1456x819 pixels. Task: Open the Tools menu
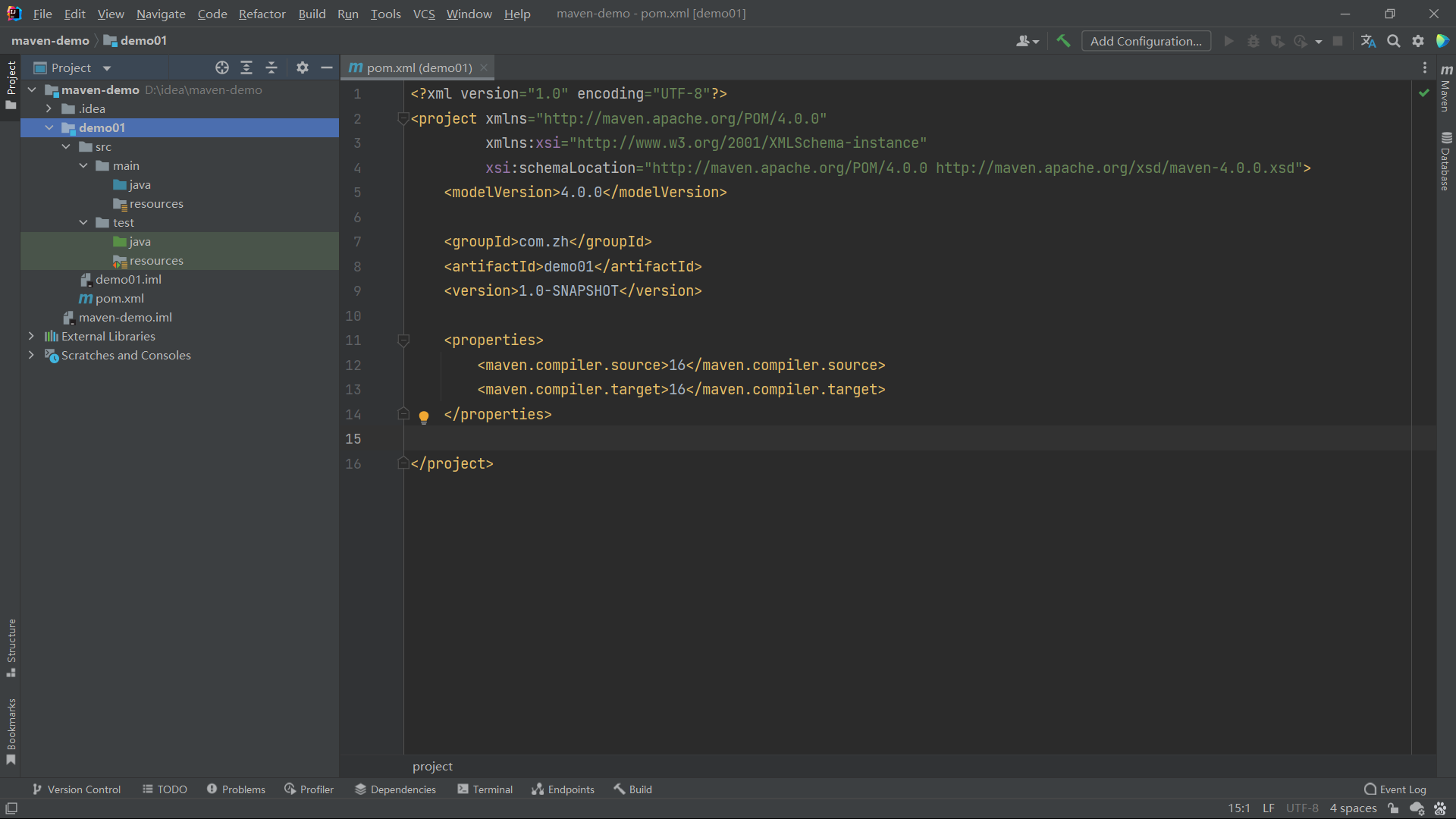coord(385,14)
